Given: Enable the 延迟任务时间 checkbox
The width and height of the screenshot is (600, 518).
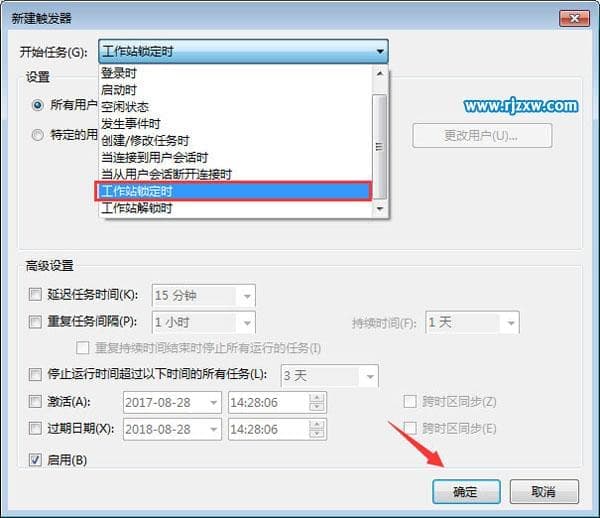Looking at the screenshot, I should click(35, 295).
